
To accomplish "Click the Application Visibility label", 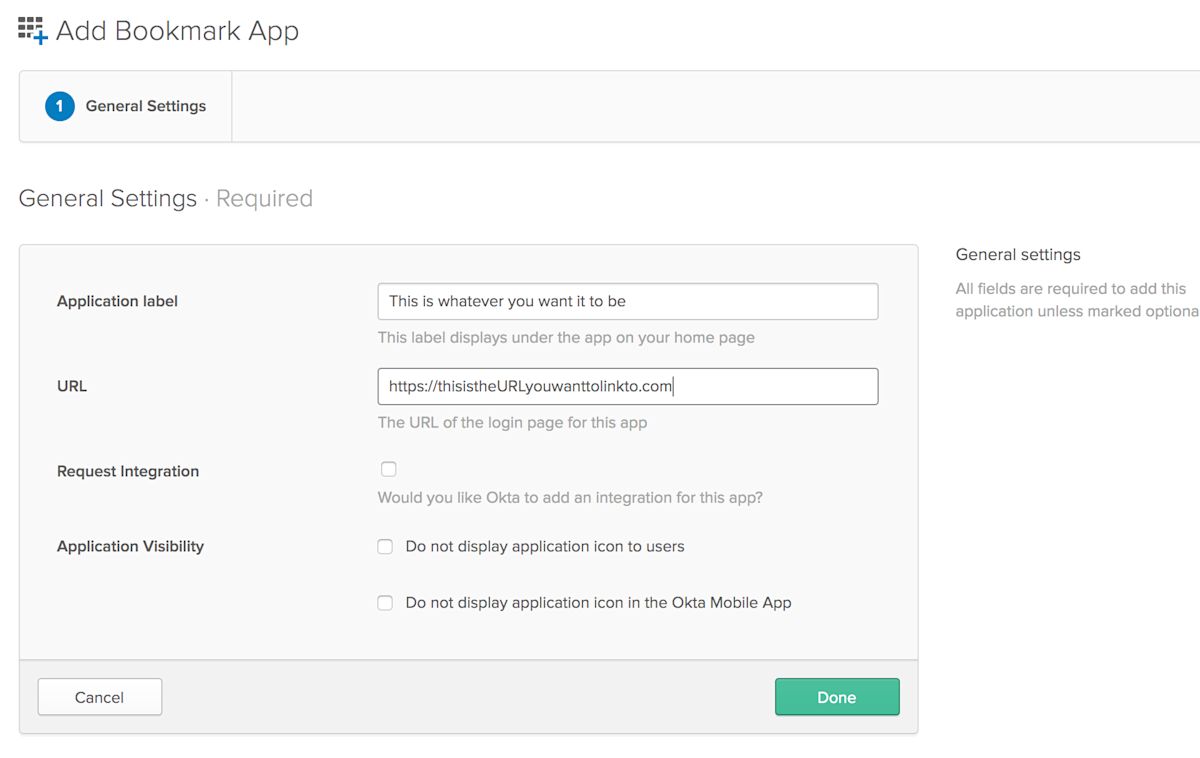I will point(130,546).
